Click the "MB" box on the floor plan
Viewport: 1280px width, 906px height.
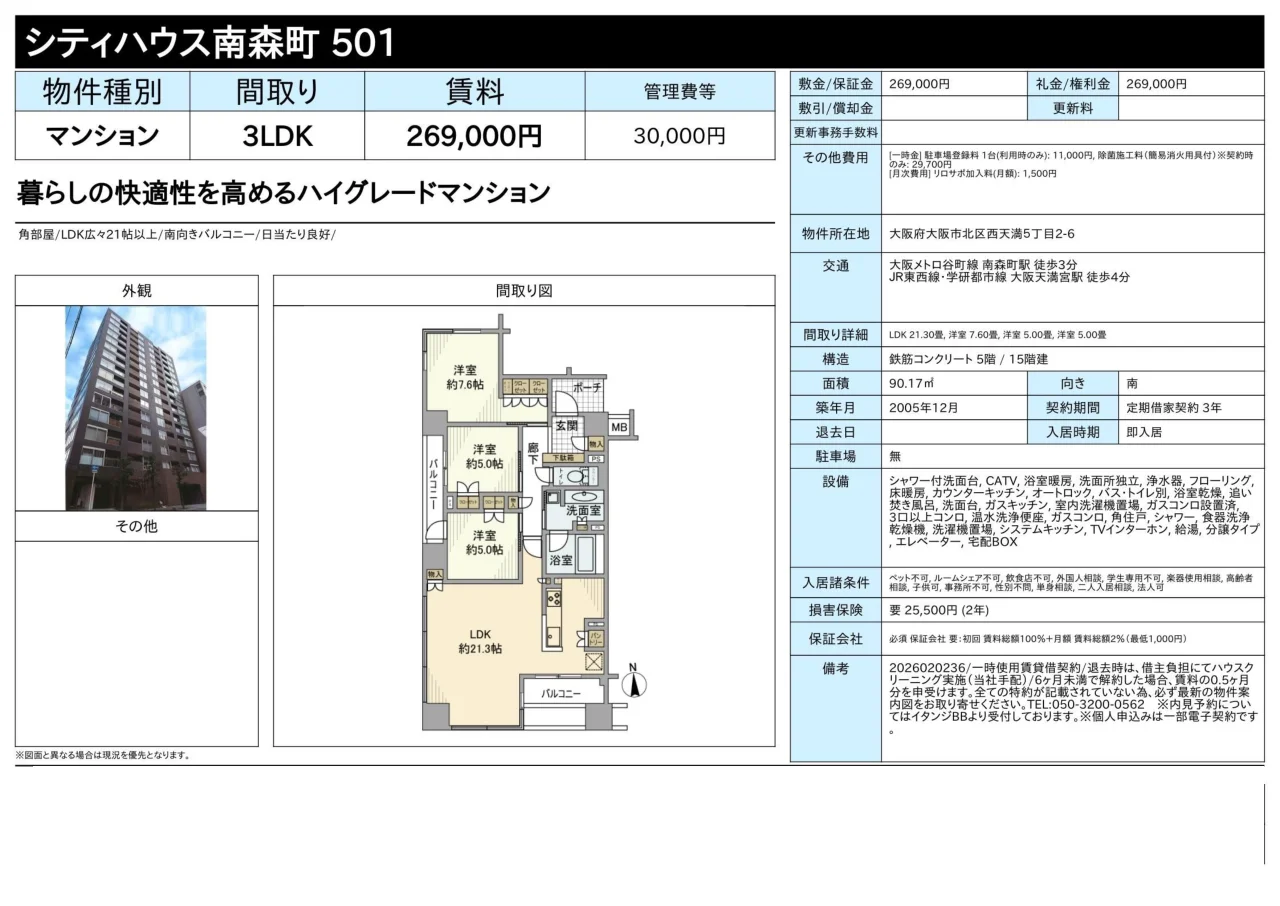click(619, 428)
